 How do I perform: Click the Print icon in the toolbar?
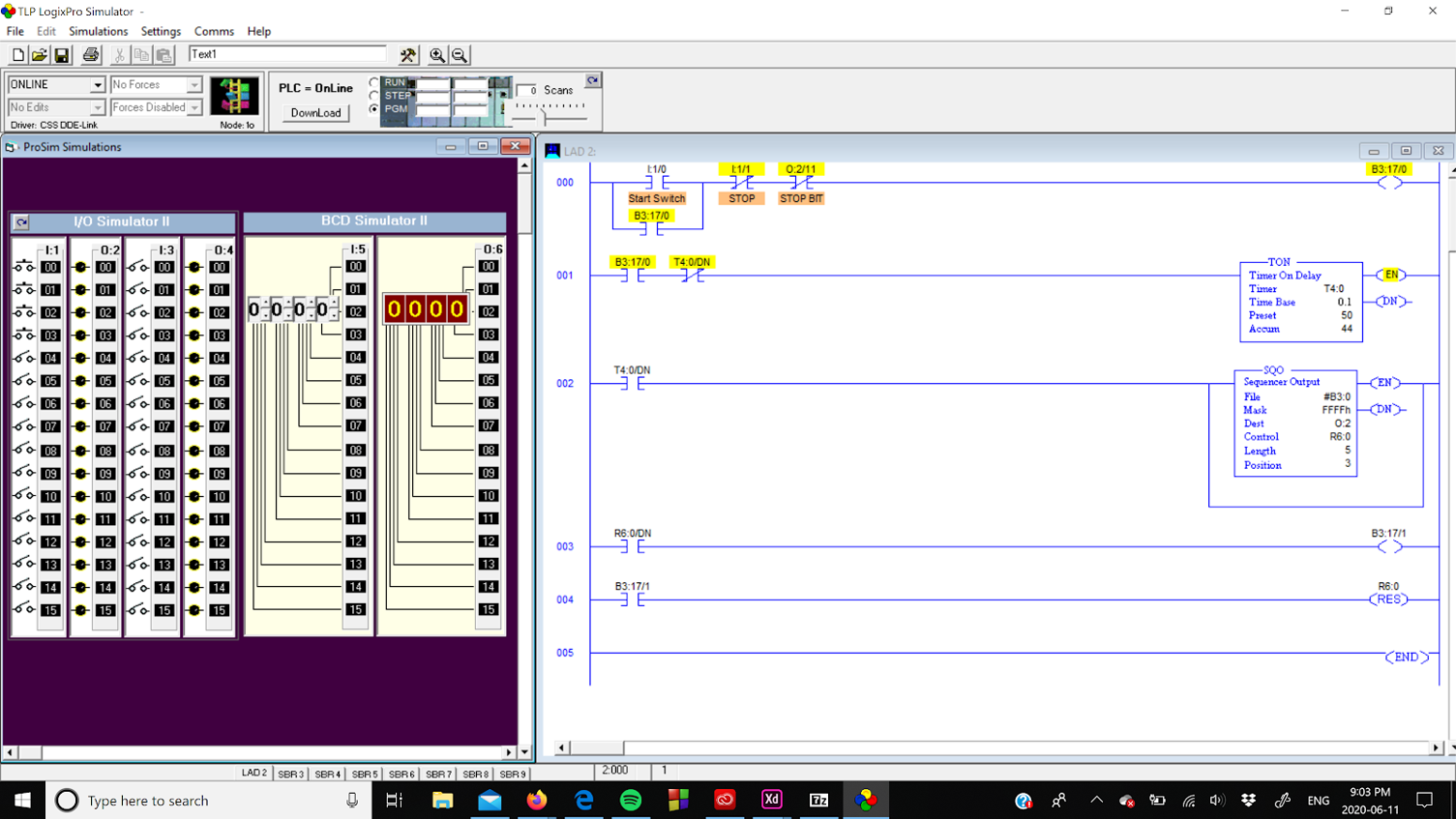tap(91, 55)
